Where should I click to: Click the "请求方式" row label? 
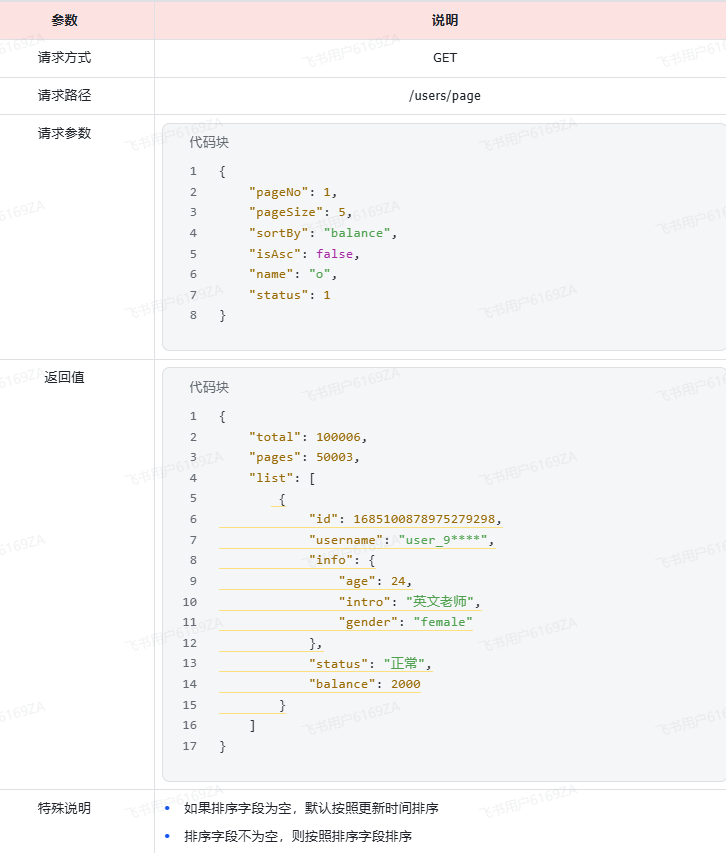64,58
